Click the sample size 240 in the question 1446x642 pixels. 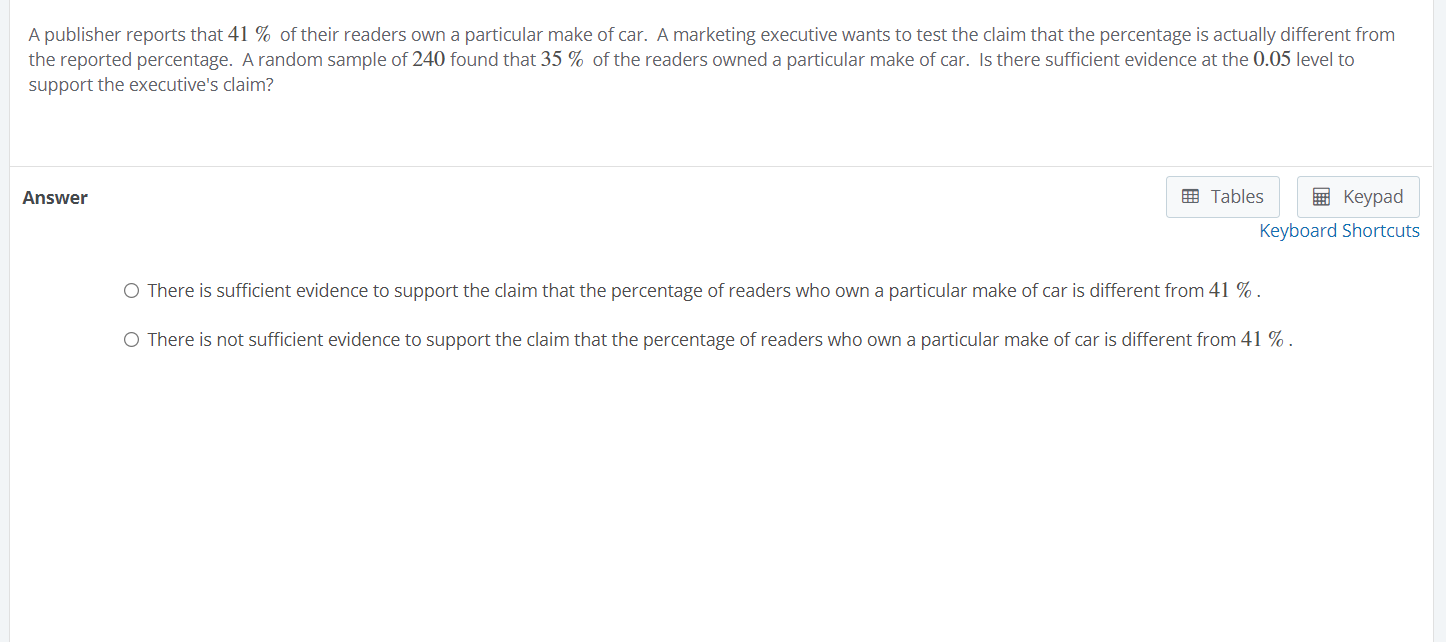428,59
